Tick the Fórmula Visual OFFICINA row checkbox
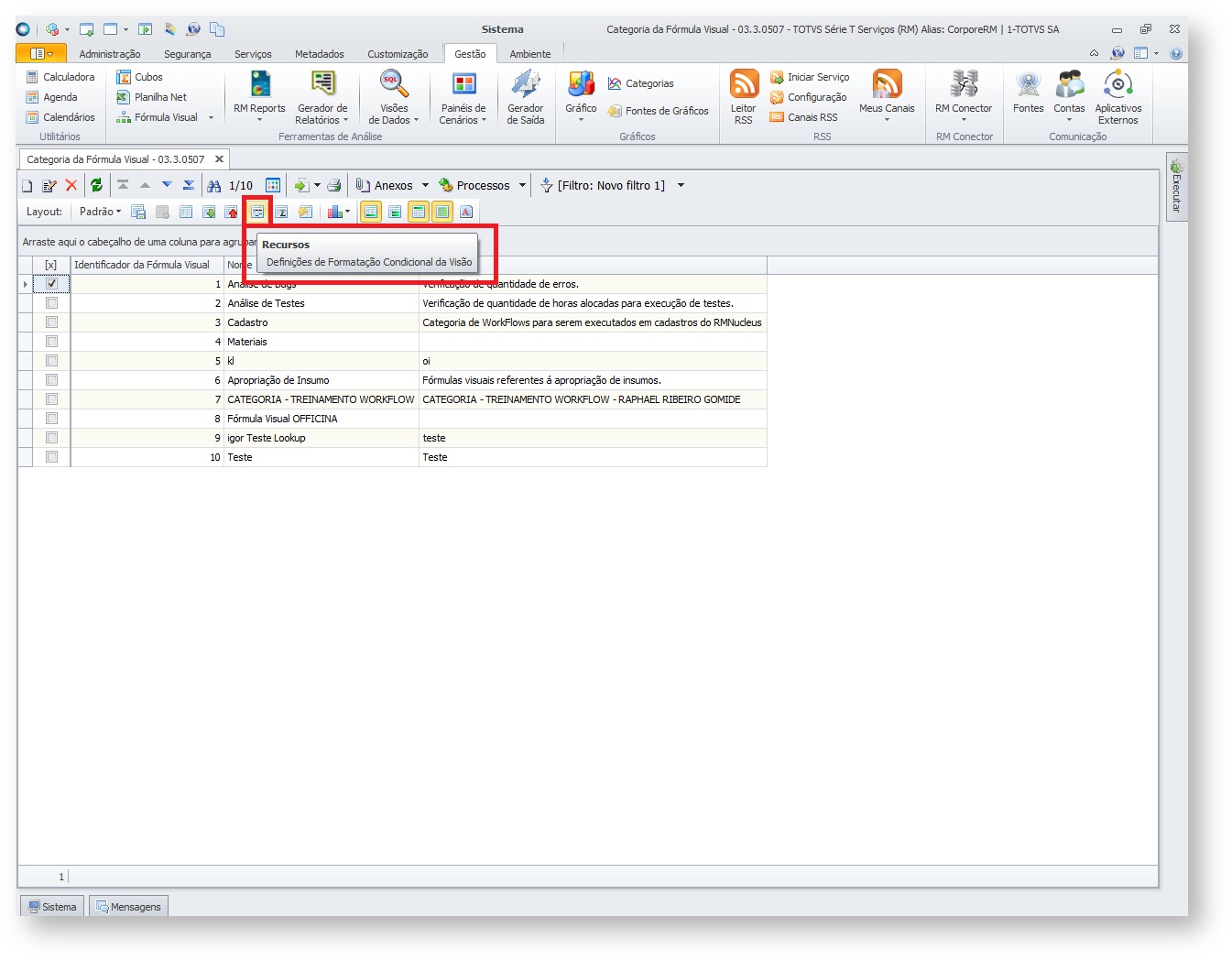The width and height of the screenshot is (1232, 960). click(x=51, y=419)
